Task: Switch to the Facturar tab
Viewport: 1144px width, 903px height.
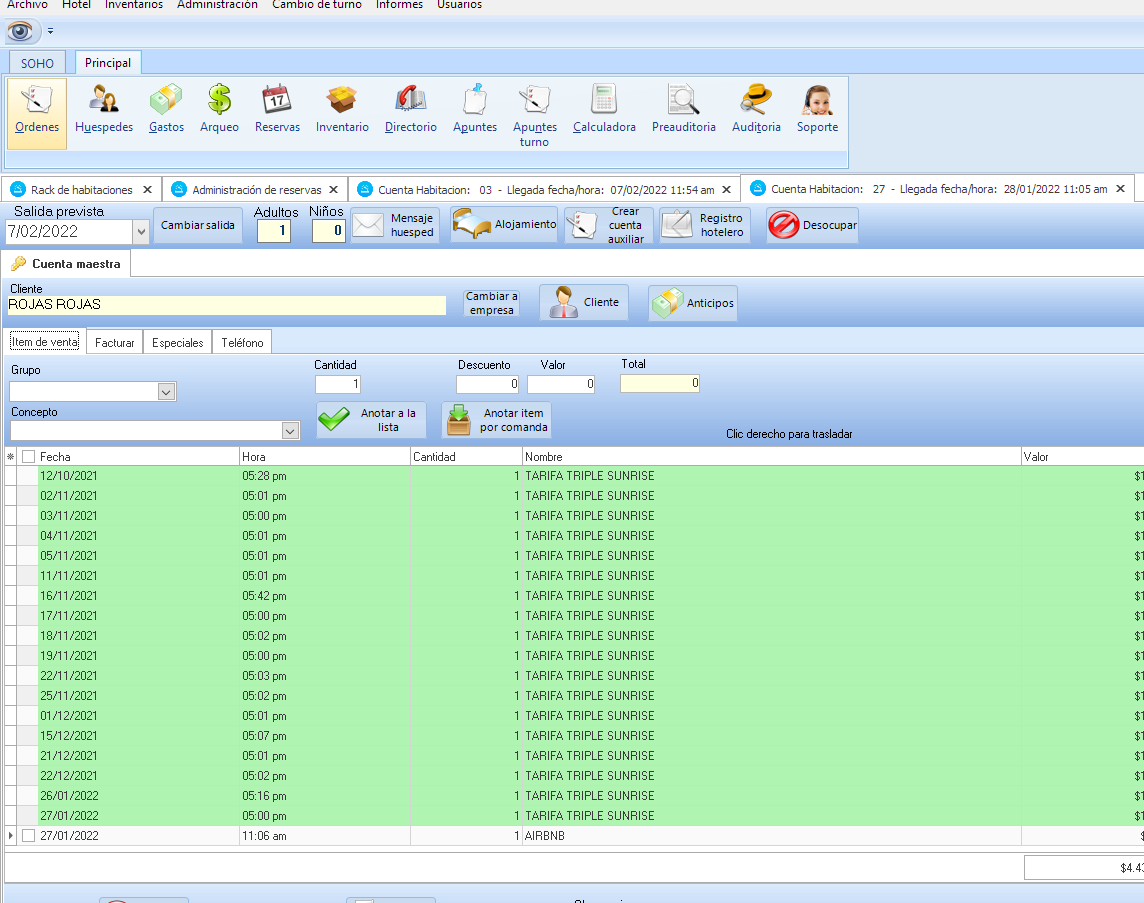Action: tap(115, 343)
